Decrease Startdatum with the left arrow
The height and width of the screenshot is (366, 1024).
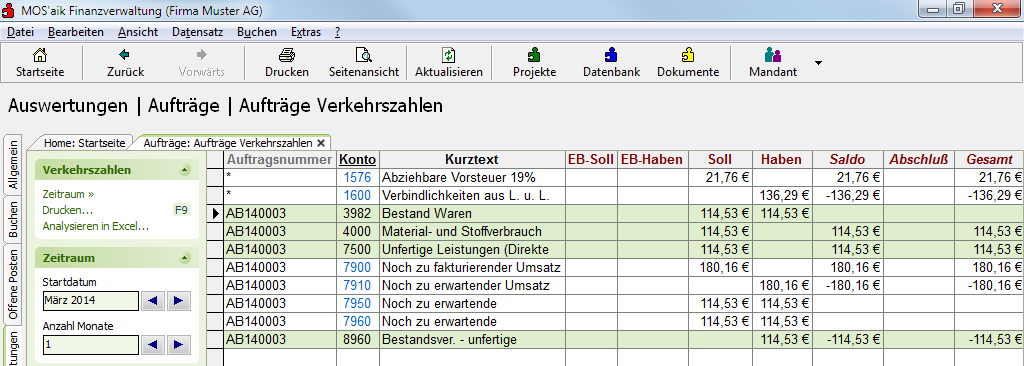[153, 301]
